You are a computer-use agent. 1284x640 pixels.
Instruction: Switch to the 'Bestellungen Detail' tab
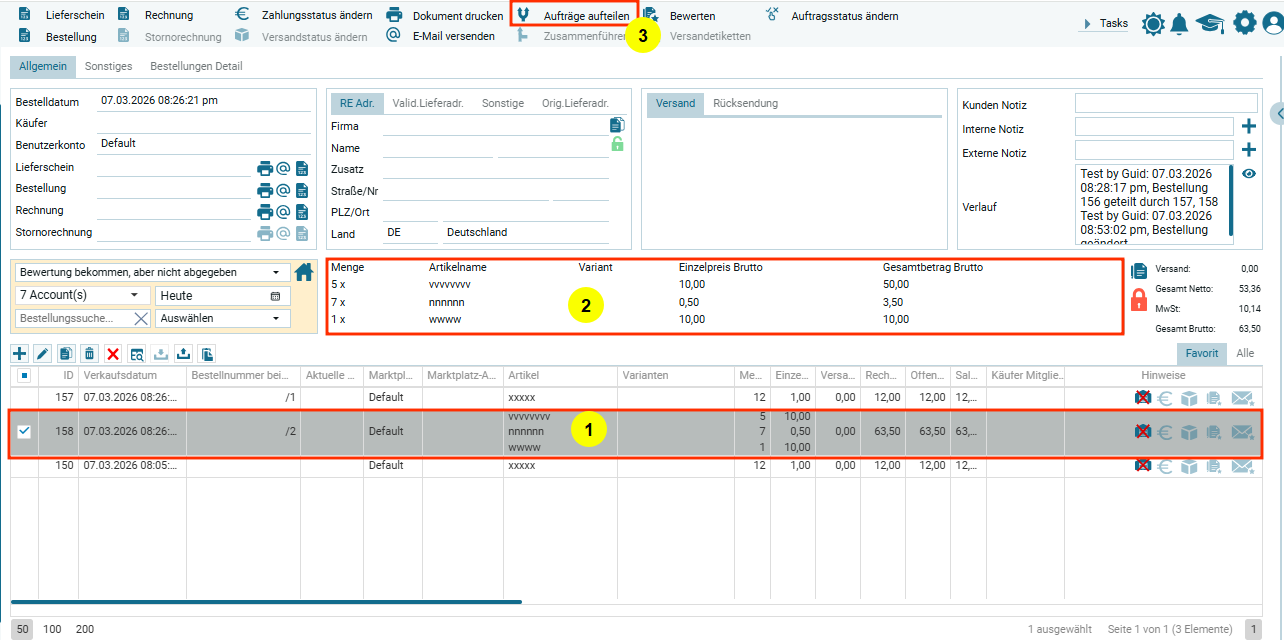click(196, 67)
